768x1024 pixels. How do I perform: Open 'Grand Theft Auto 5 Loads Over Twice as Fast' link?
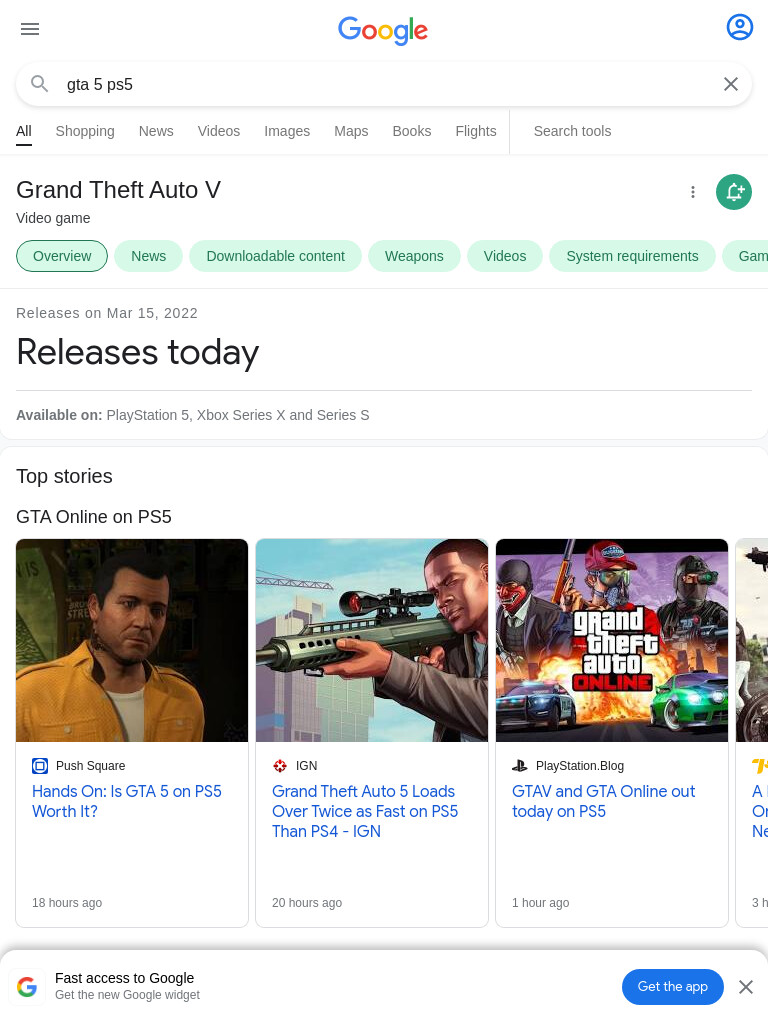[x=365, y=811]
